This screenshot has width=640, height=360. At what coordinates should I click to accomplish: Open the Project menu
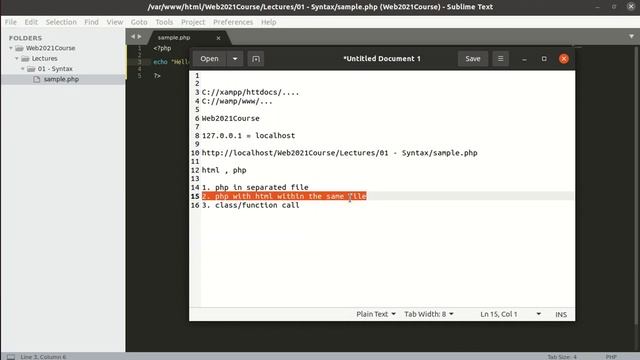[193, 22]
